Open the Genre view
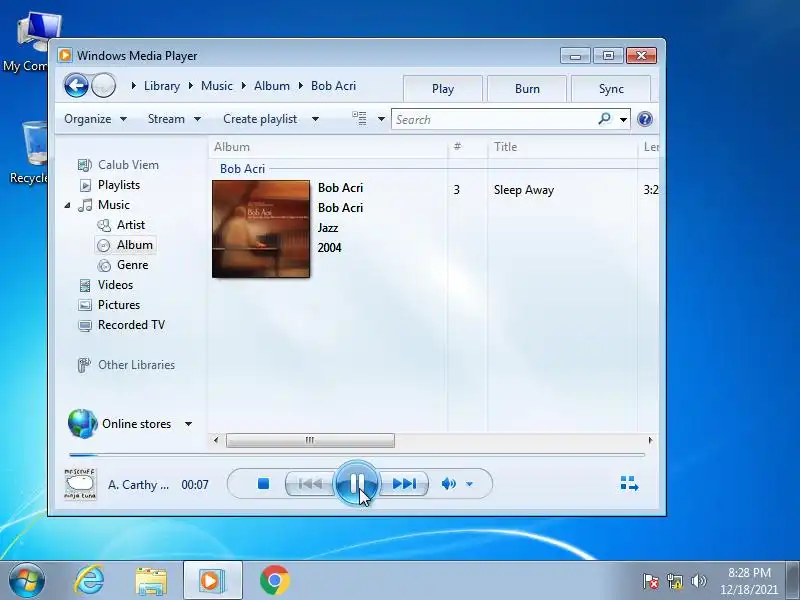This screenshot has height=600, width=800. click(x=132, y=265)
